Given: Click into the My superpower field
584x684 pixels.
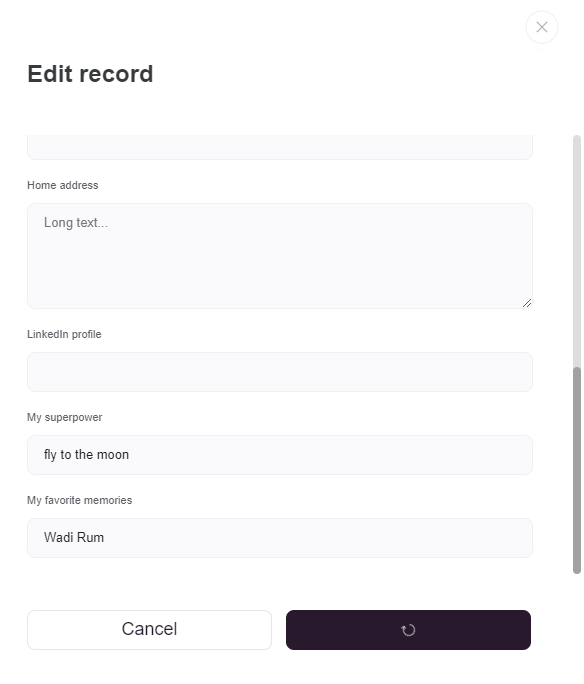Looking at the screenshot, I should 280,455.
